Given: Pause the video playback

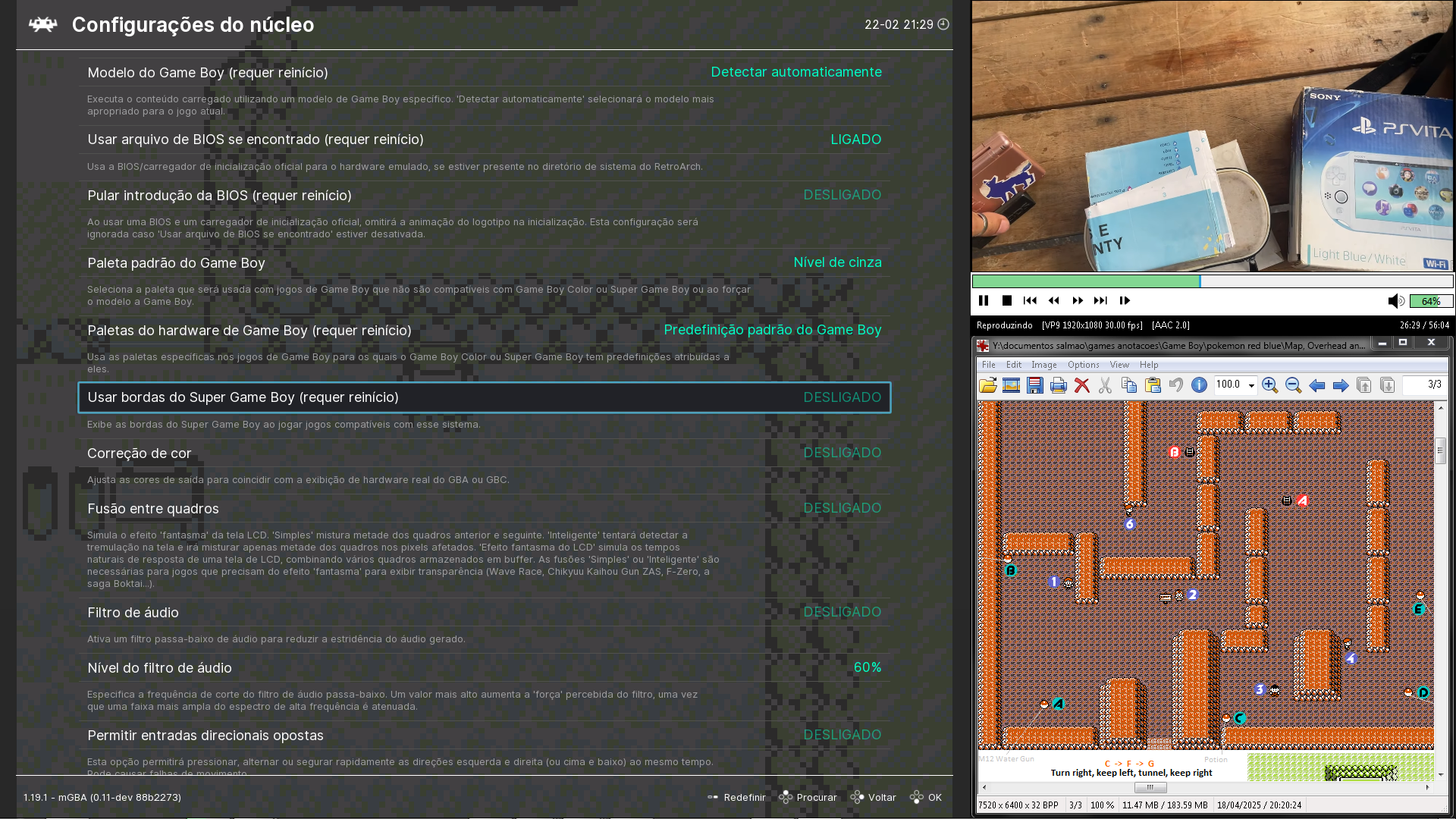Looking at the screenshot, I should (x=984, y=301).
